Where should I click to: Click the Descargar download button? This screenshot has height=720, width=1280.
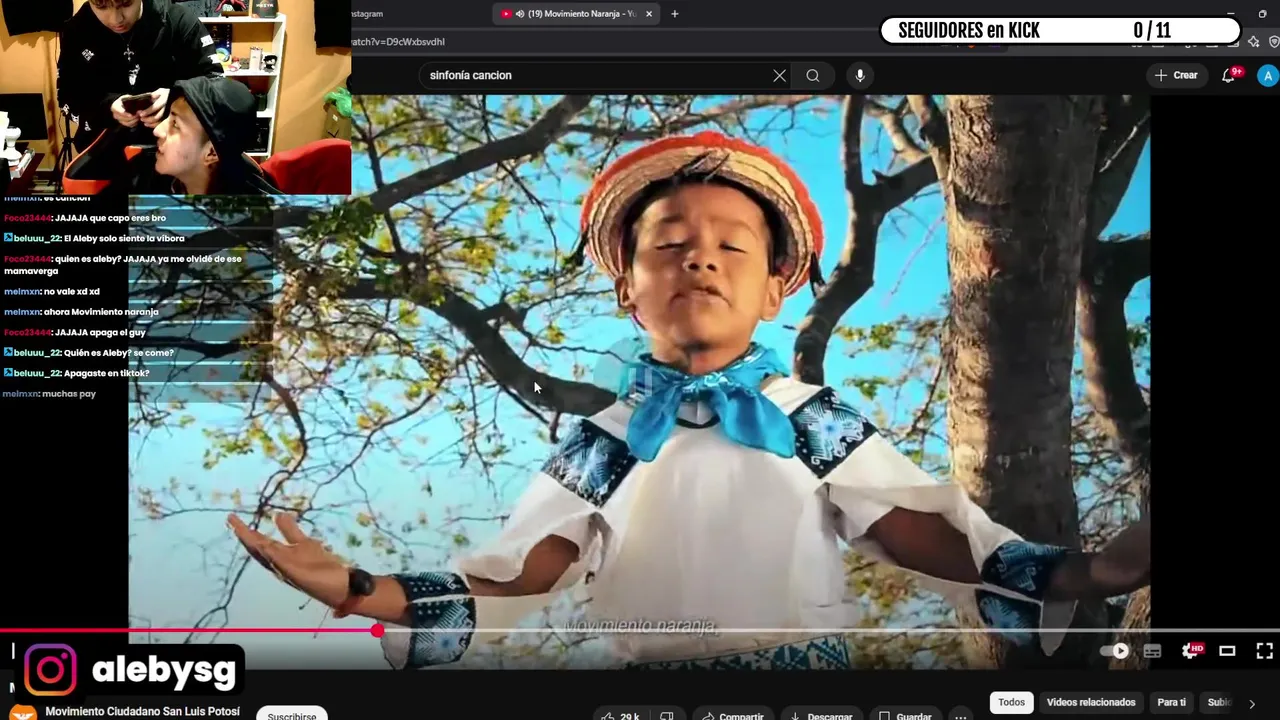[x=820, y=715]
